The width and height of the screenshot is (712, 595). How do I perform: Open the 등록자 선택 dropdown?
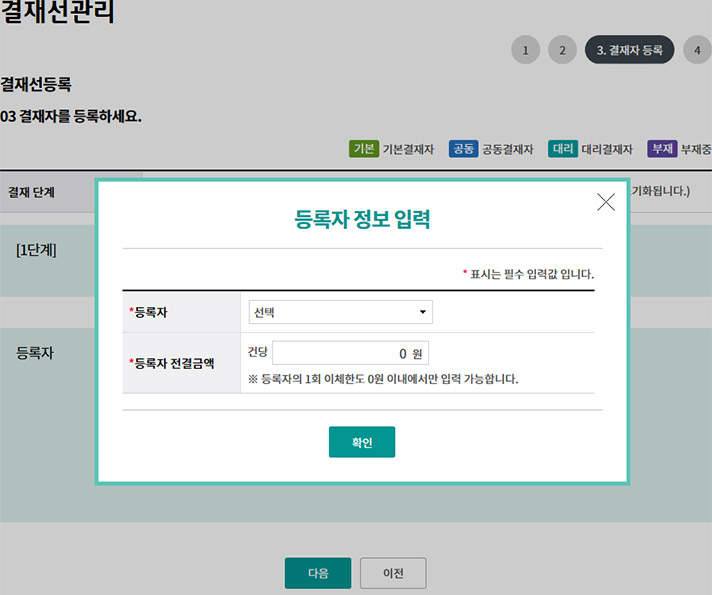tap(340, 312)
